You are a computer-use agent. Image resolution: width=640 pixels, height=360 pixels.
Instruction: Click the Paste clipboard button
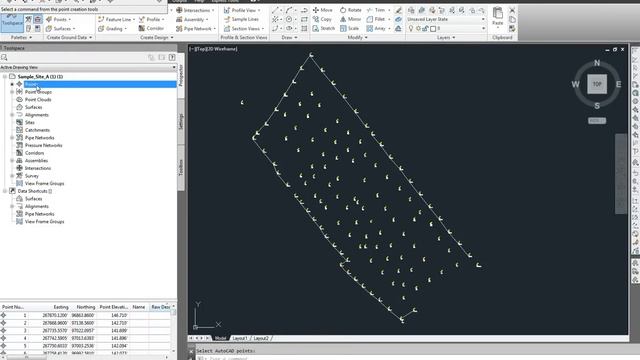pyautogui.click(x=498, y=16)
